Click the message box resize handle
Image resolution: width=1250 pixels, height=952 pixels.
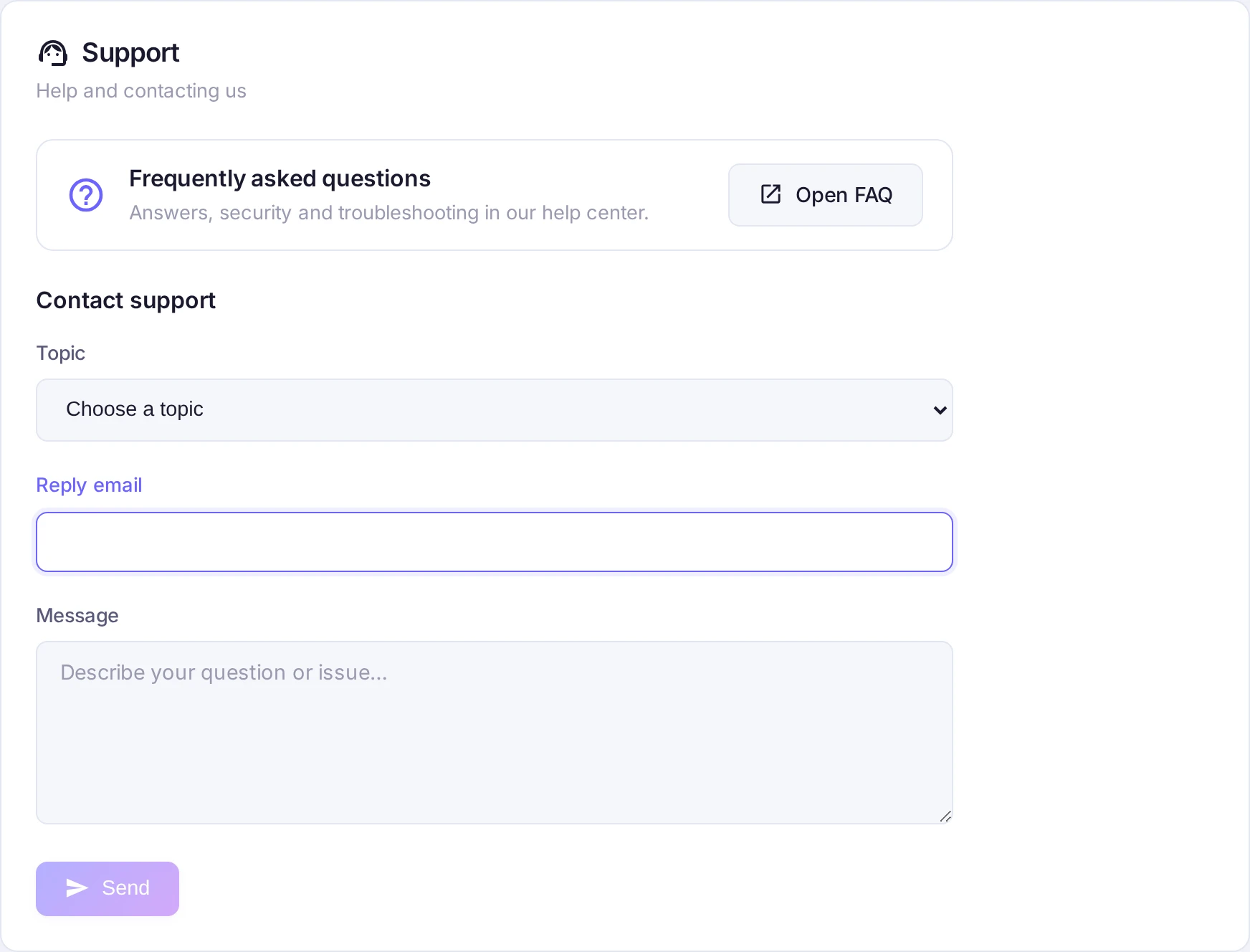(945, 817)
